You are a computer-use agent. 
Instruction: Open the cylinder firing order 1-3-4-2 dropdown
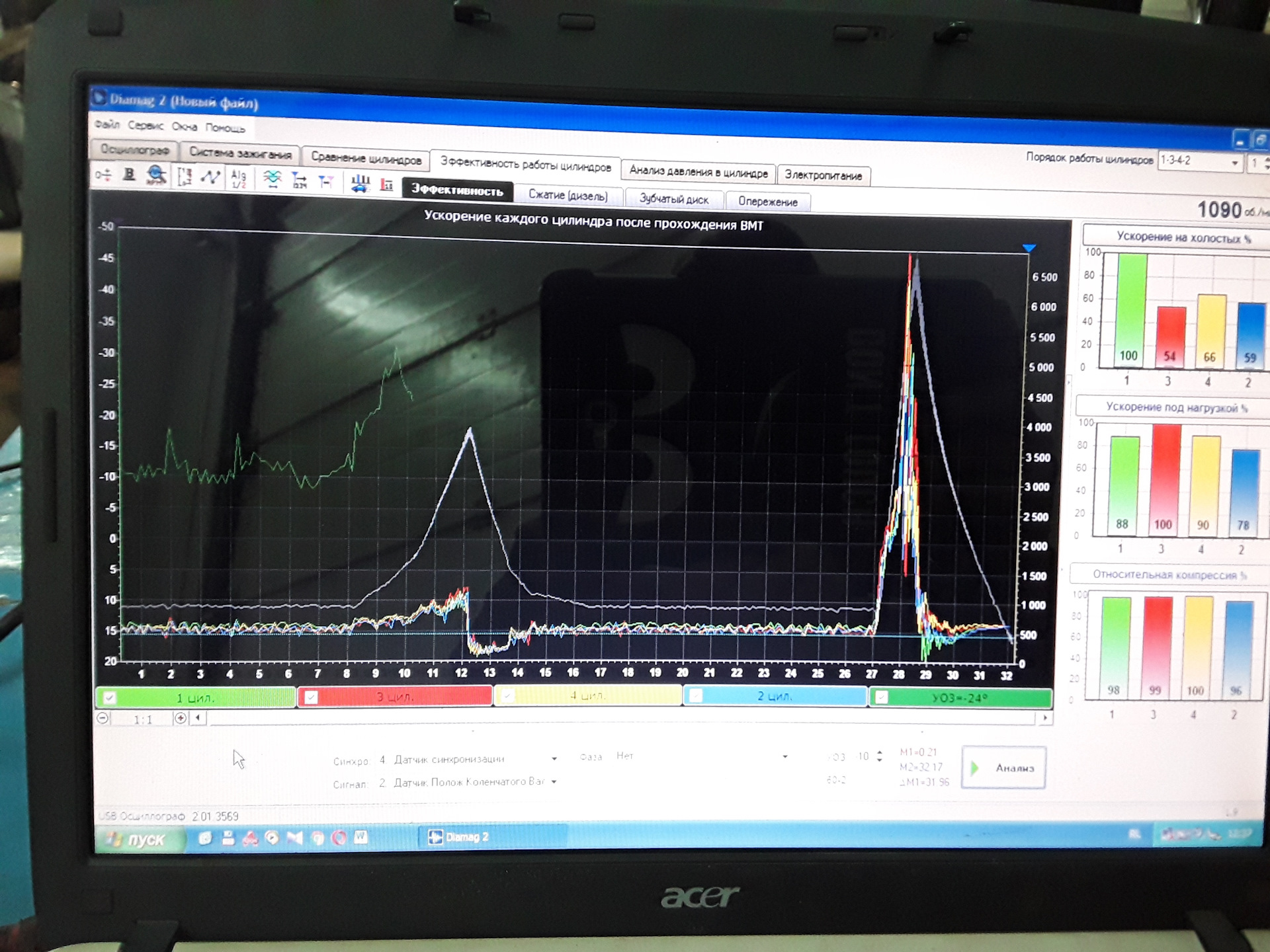pos(1234,163)
